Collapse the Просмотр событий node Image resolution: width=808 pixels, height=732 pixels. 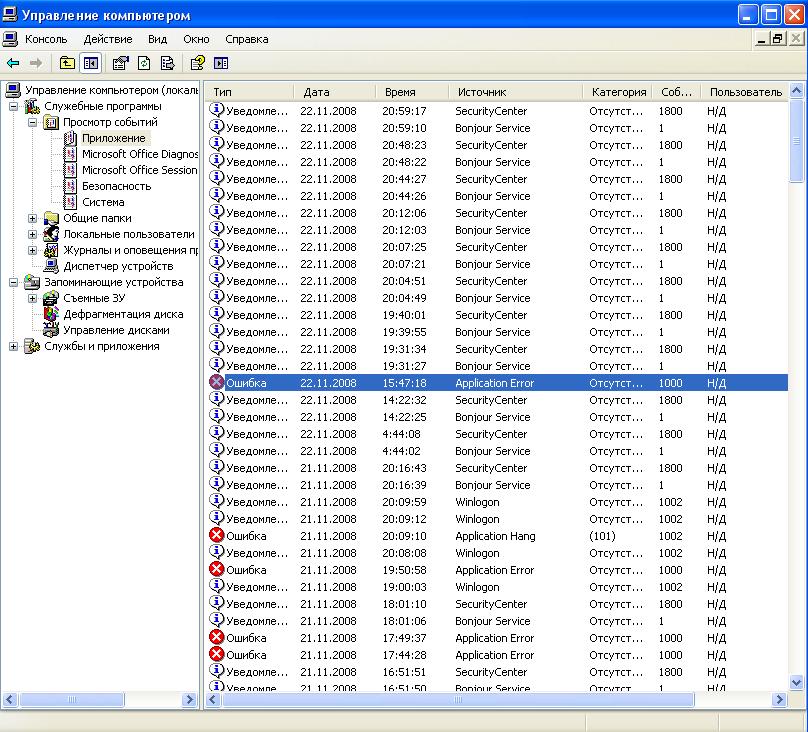32,122
